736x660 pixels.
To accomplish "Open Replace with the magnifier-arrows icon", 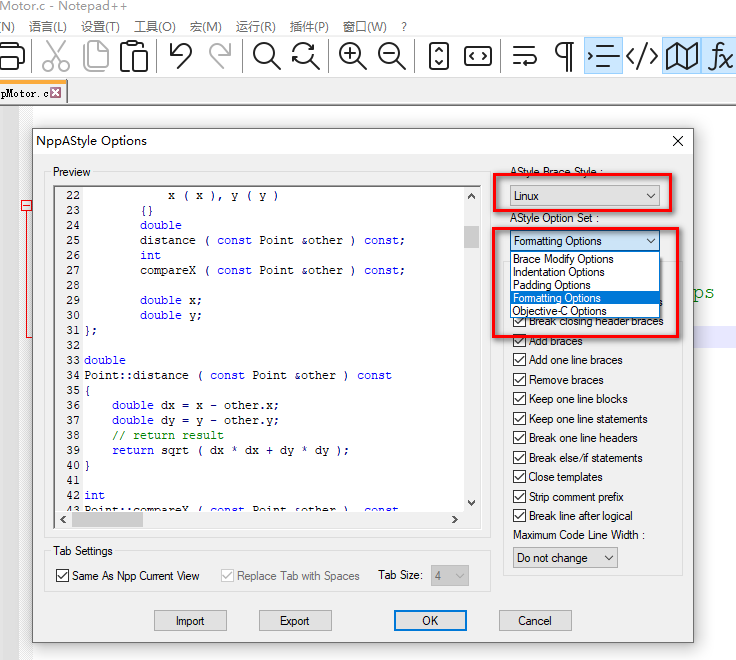I will [x=306, y=56].
